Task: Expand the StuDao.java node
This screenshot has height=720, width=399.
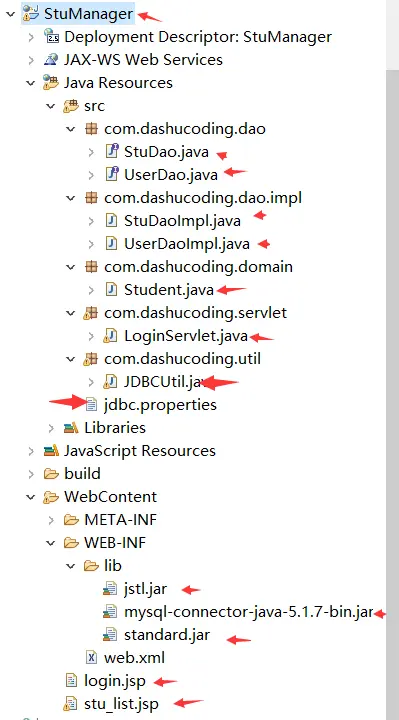Action: pos(91,152)
